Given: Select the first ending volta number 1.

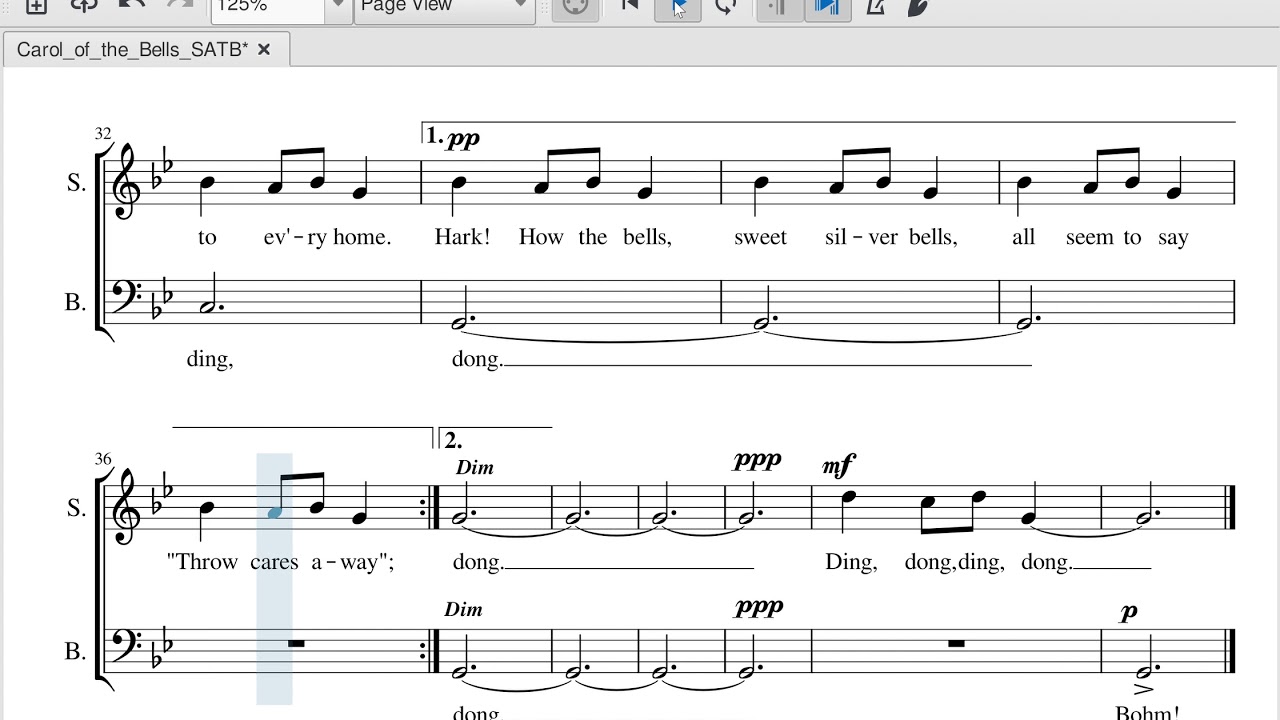Looking at the screenshot, I should pos(433,135).
